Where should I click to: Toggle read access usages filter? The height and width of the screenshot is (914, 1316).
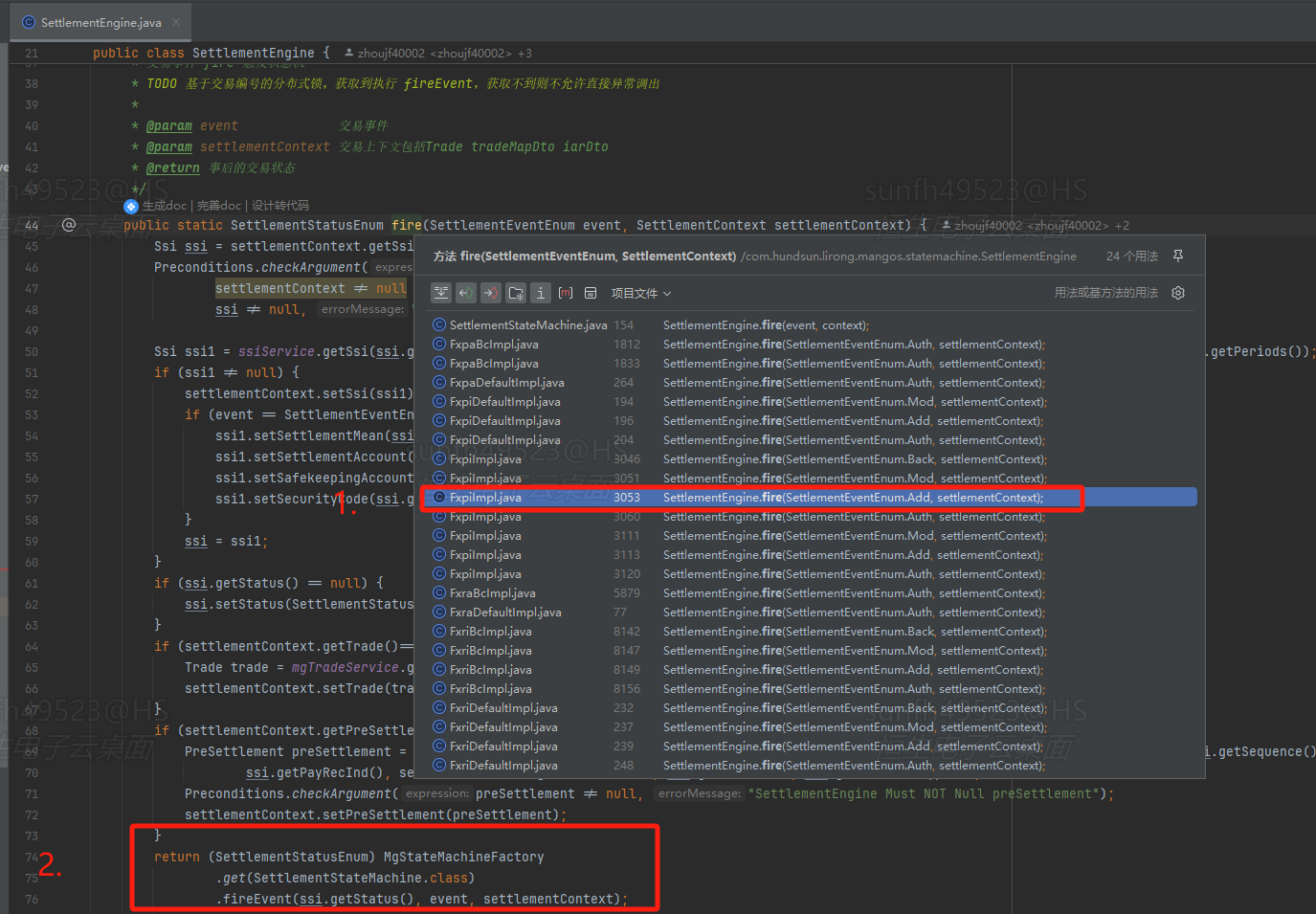click(x=465, y=293)
